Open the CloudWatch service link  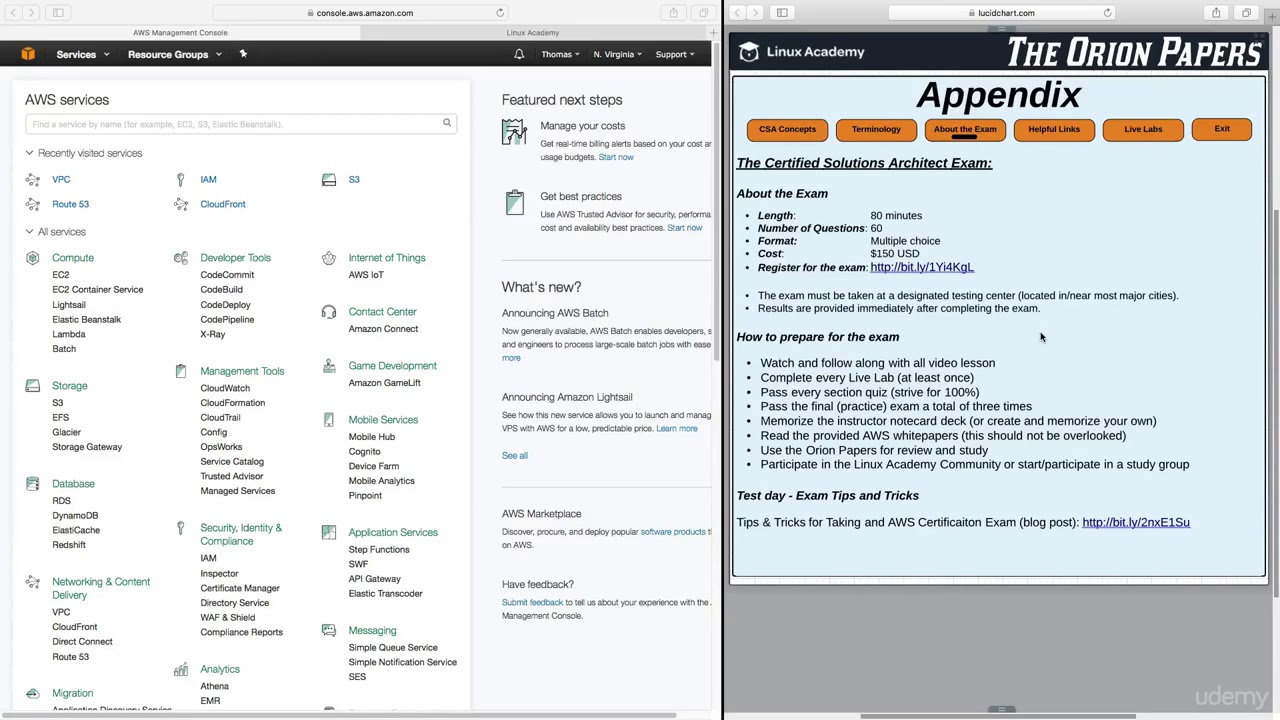click(225, 388)
